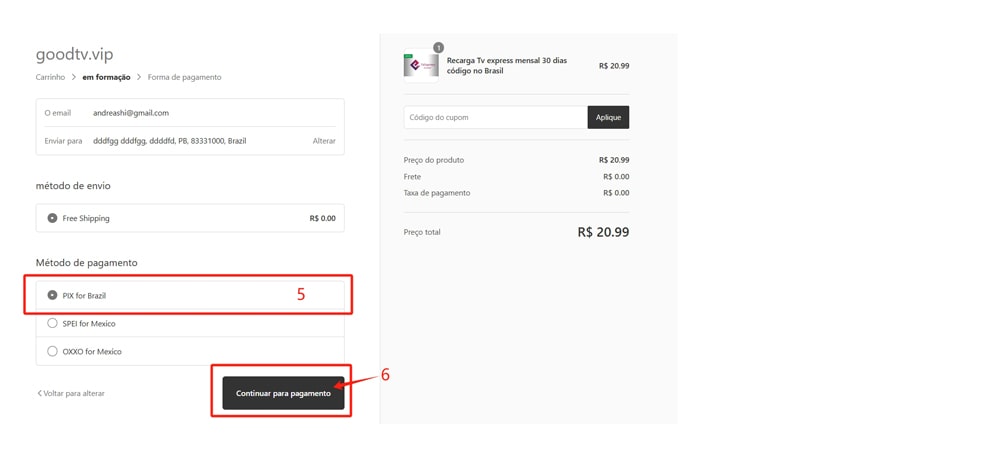Image resolution: width=1000 pixels, height=456 pixels.
Task: Click the andreashi@gmail.com email entry
Action: click(131, 113)
